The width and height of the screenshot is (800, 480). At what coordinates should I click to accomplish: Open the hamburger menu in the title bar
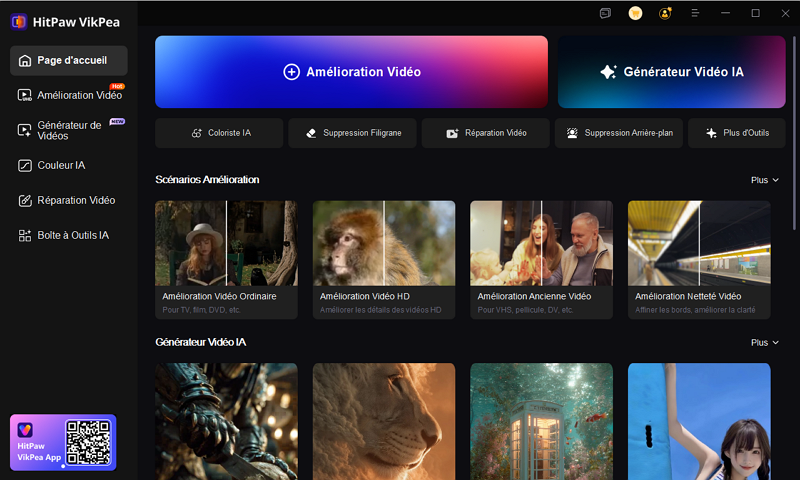pyautogui.click(x=695, y=13)
